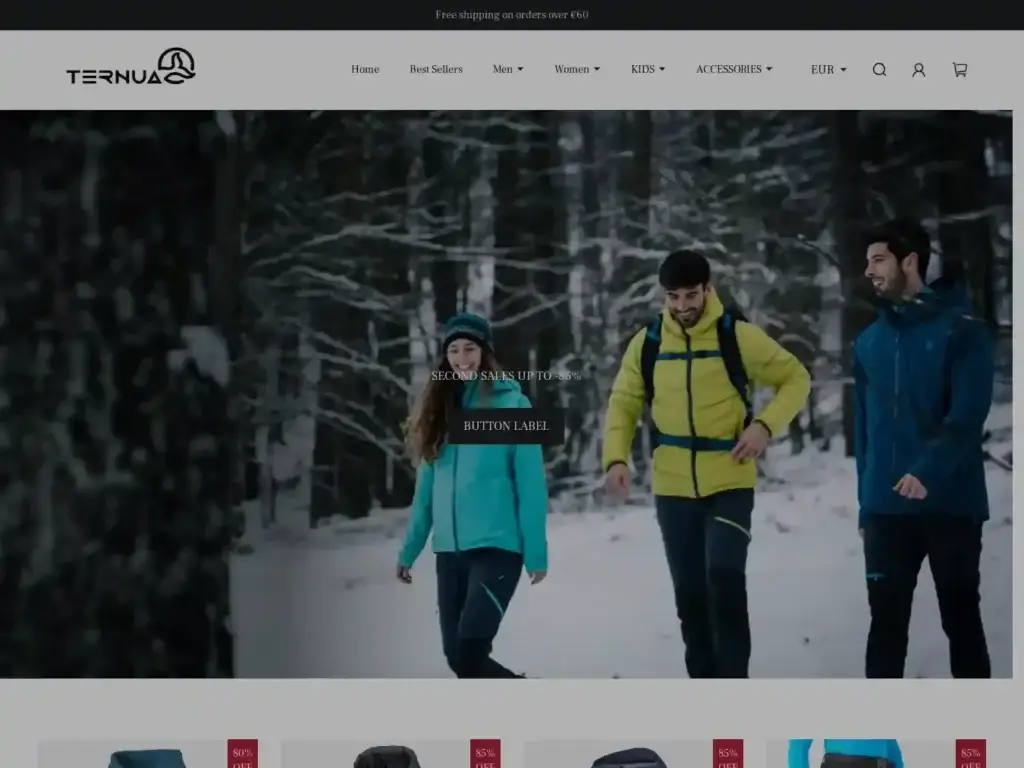Expand the Women dropdown menu
The image size is (1024, 768).
[577, 70]
